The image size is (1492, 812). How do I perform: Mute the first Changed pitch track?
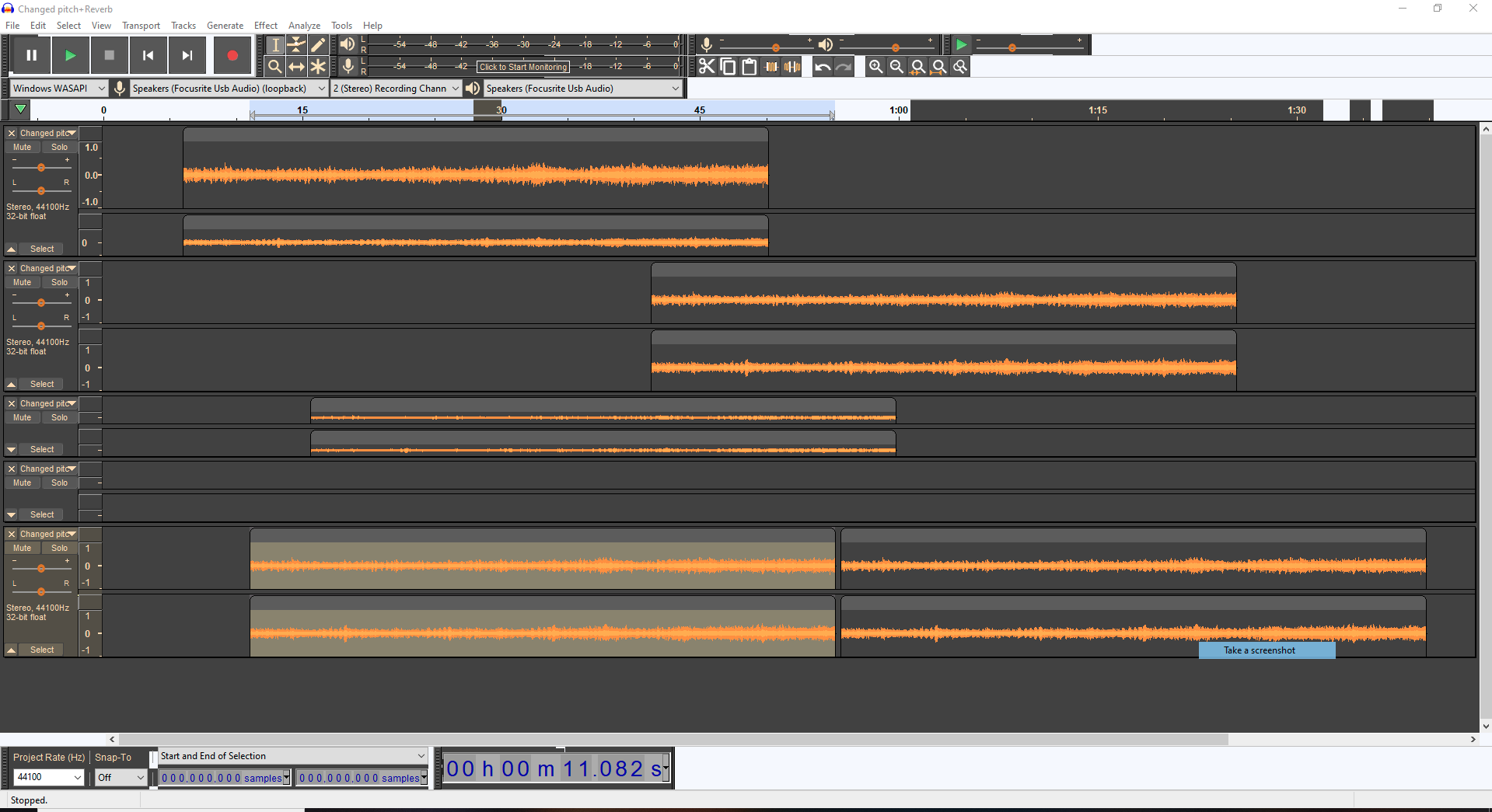[22, 147]
